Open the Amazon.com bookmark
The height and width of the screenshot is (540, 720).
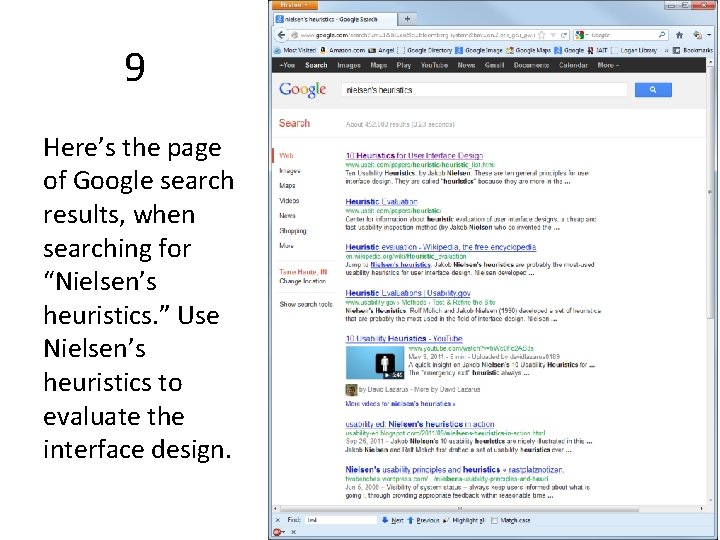342,50
